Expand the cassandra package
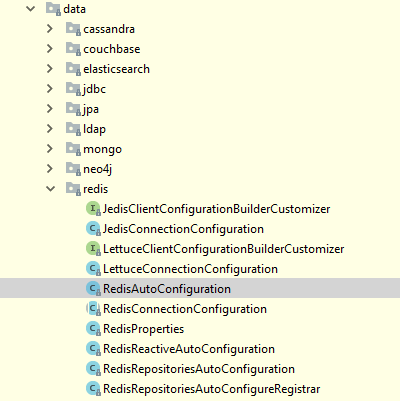Image resolution: width=400 pixels, height=401 pixels. [x=50, y=29]
